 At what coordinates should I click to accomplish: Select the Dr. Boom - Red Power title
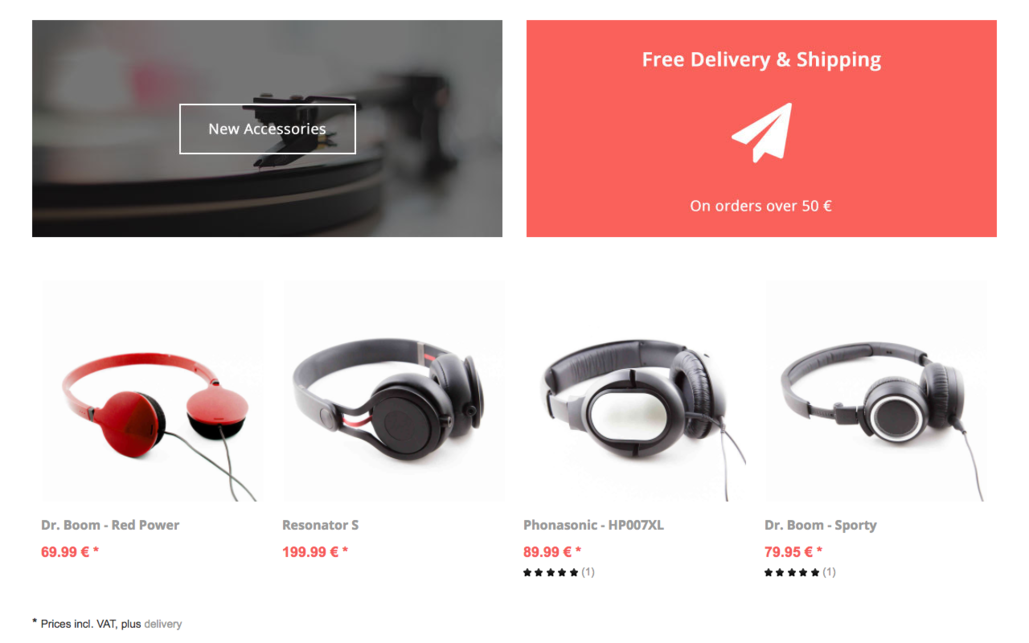pyautogui.click(x=110, y=525)
